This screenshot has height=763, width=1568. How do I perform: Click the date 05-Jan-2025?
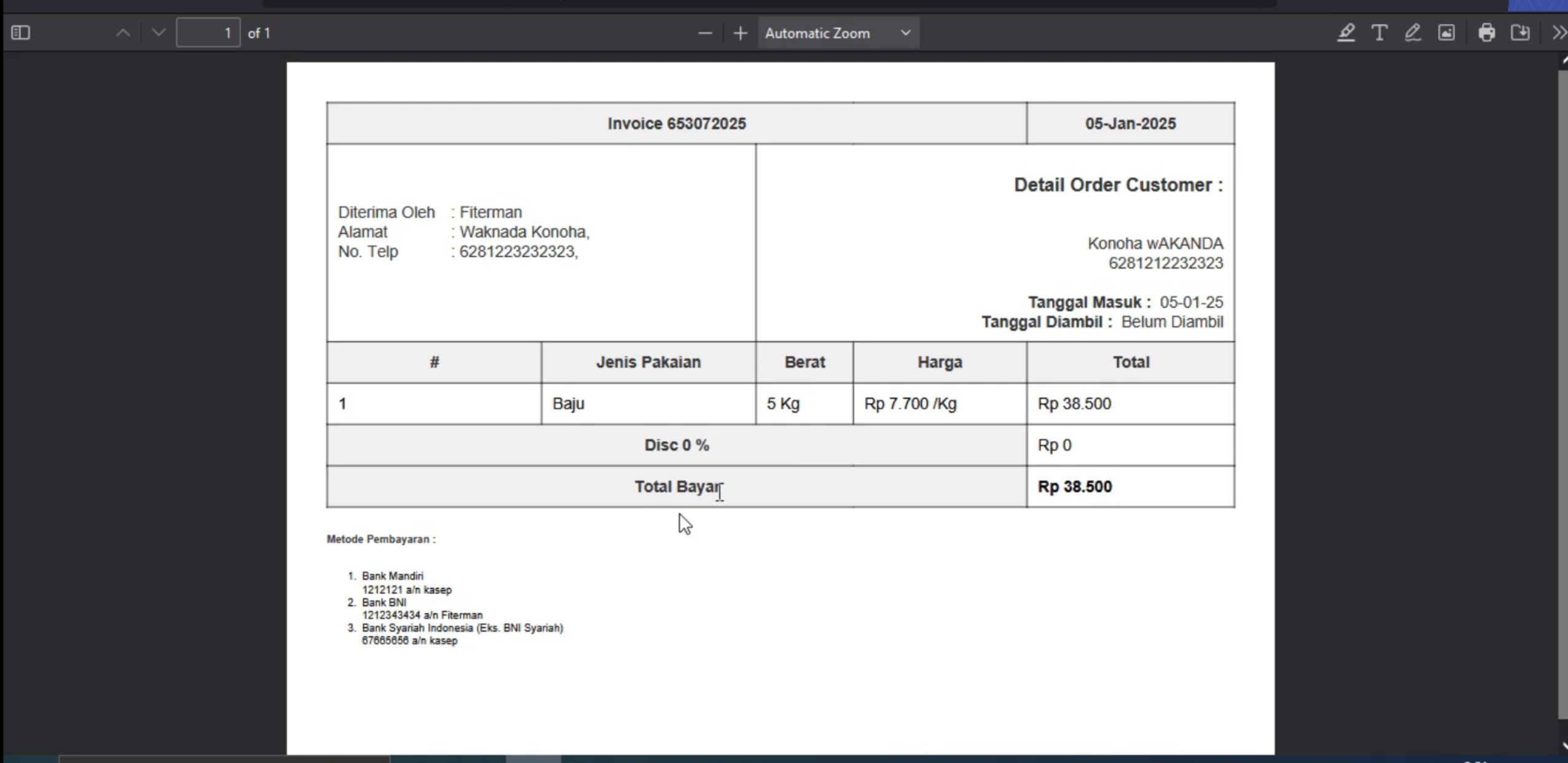1130,123
